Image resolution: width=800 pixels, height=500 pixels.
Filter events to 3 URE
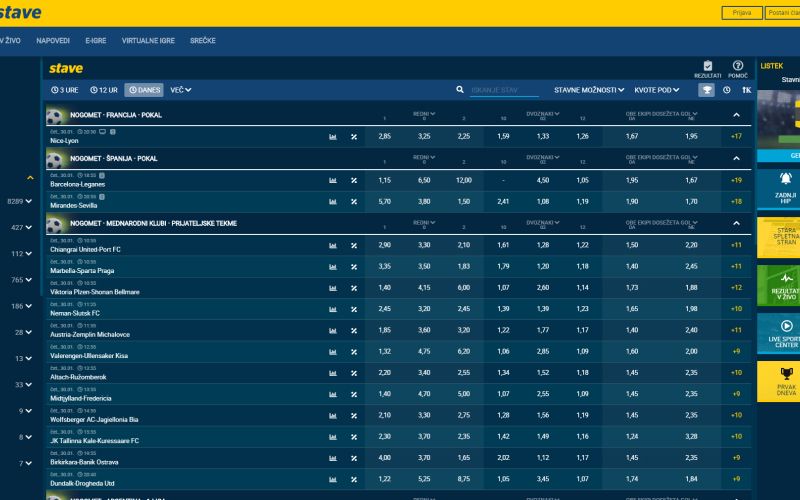pyautogui.click(x=65, y=90)
